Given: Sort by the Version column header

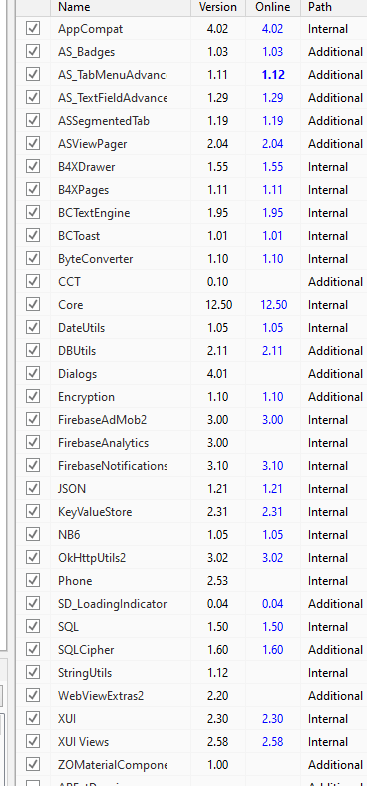Looking at the screenshot, I should click(x=218, y=7).
